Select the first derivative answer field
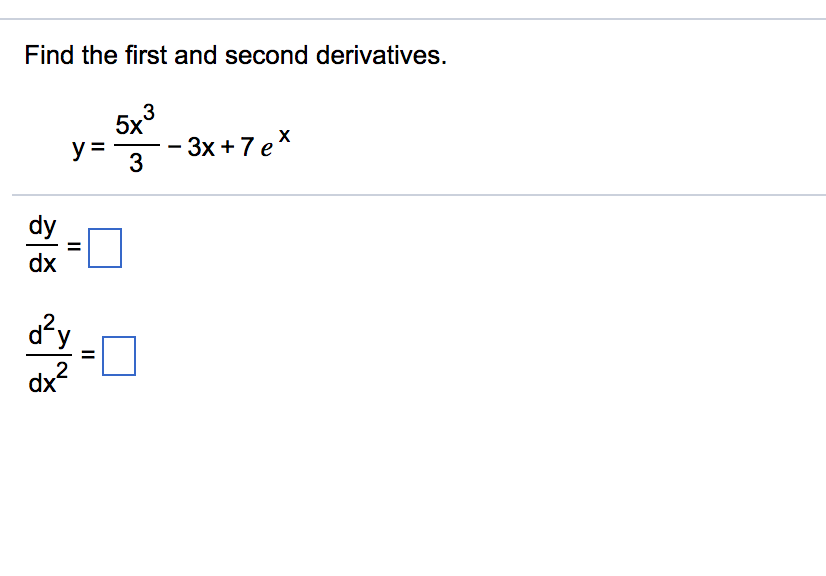 (105, 249)
